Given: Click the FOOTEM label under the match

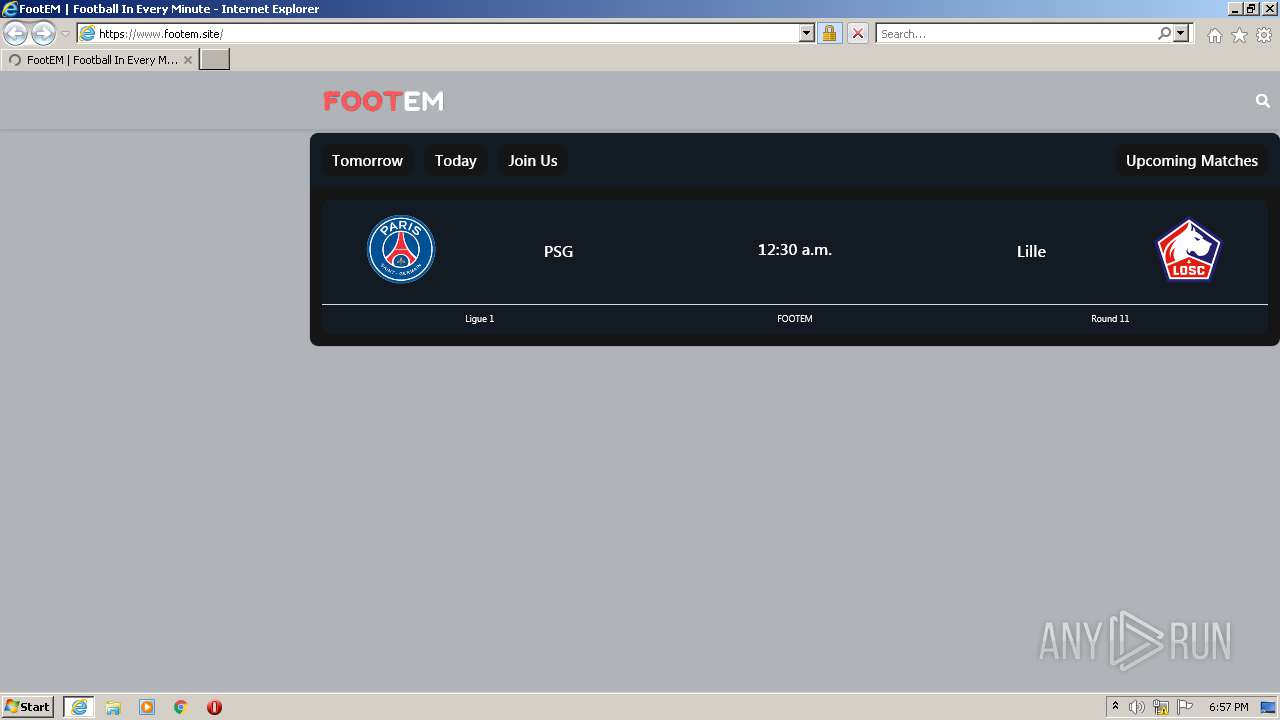Looking at the screenshot, I should (795, 319).
